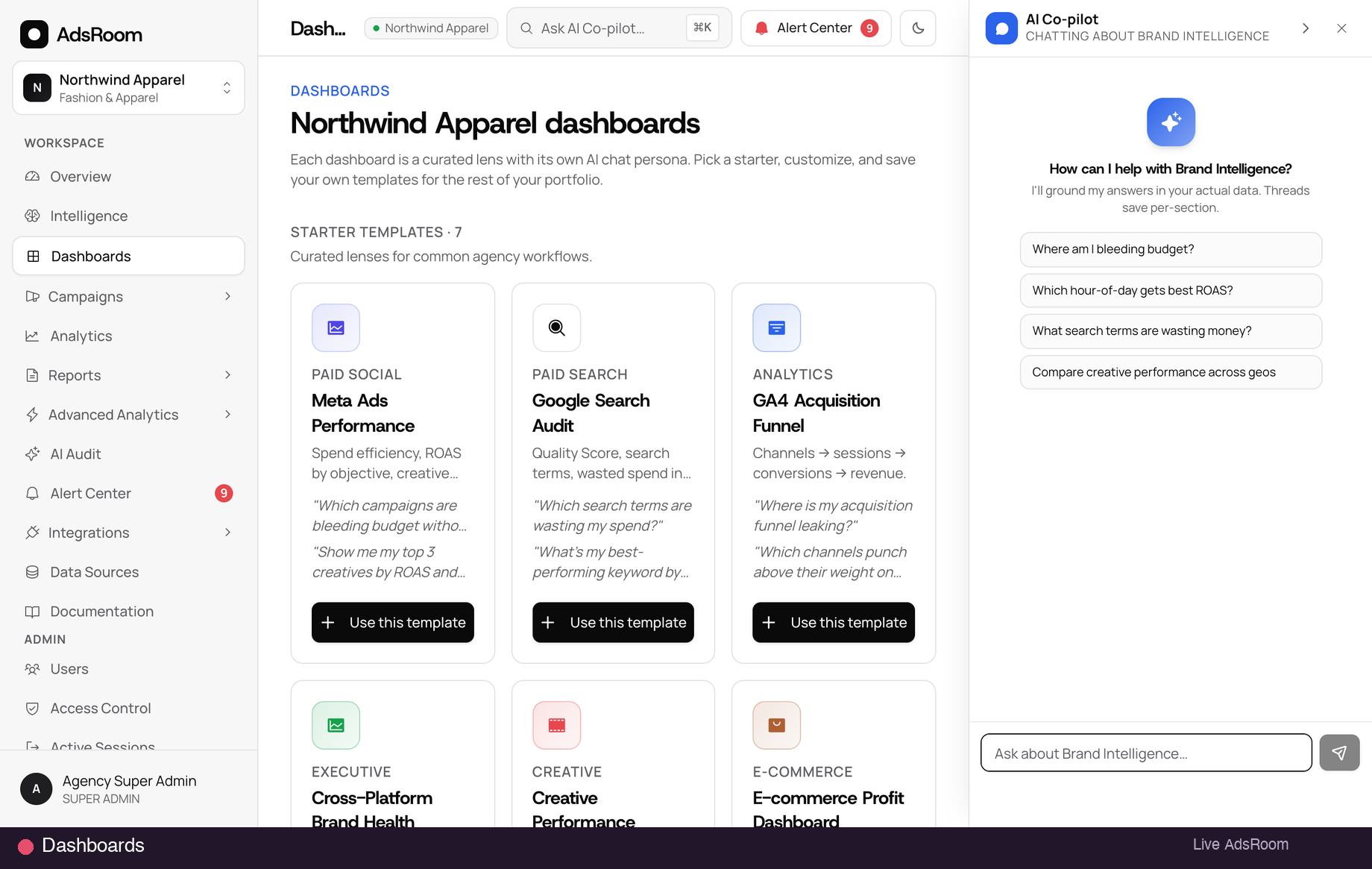Focus the Ask AI Co-pilot search field
This screenshot has height=869, width=1372.
(619, 28)
